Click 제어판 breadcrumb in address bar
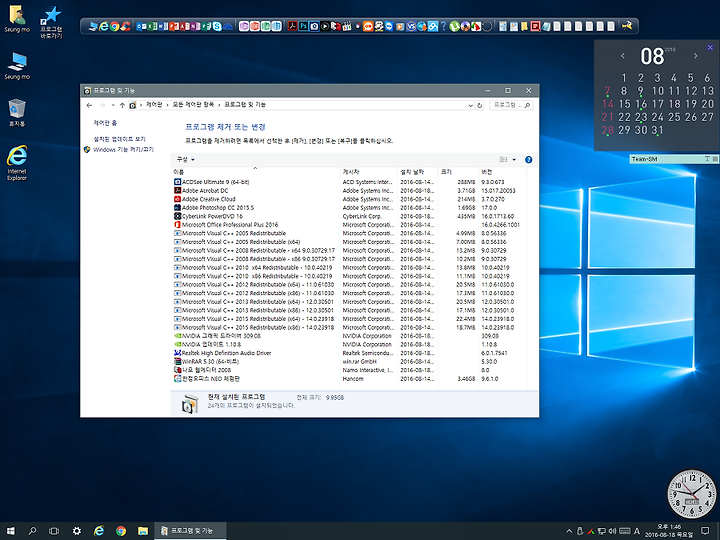This screenshot has height=540, width=720. [x=154, y=105]
